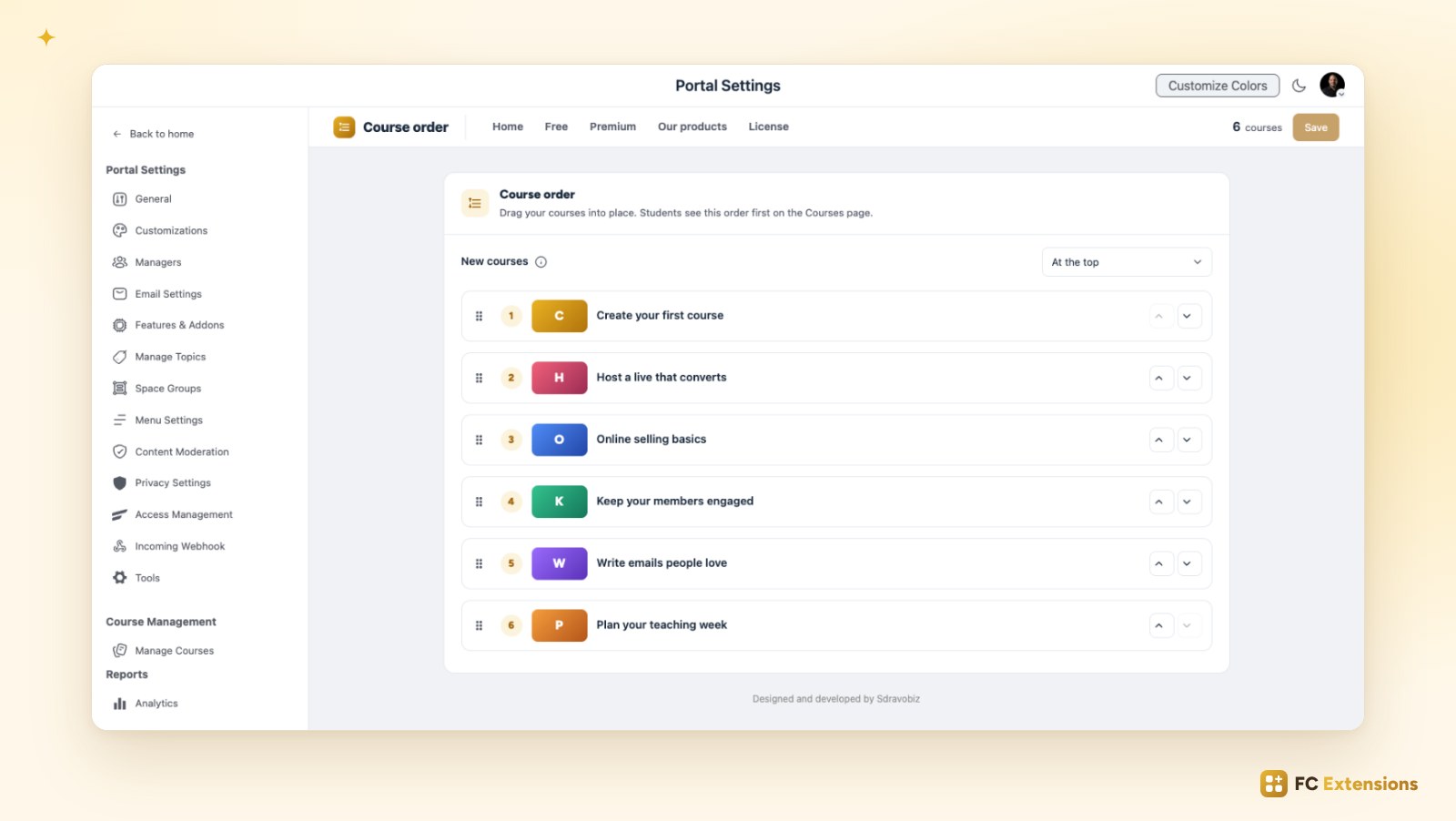Move Online selling basics down
This screenshot has width=1456, height=821.
1188,440
